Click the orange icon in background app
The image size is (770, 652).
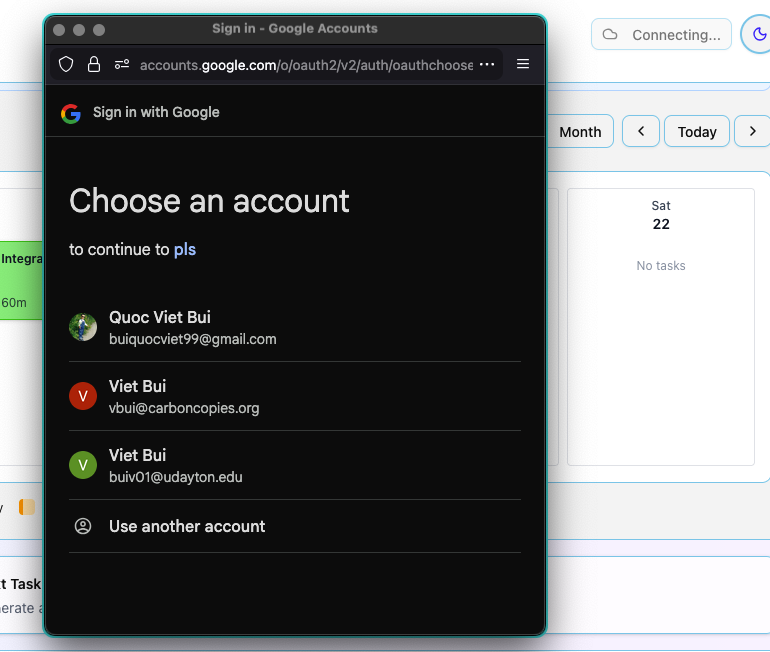(27, 507)
